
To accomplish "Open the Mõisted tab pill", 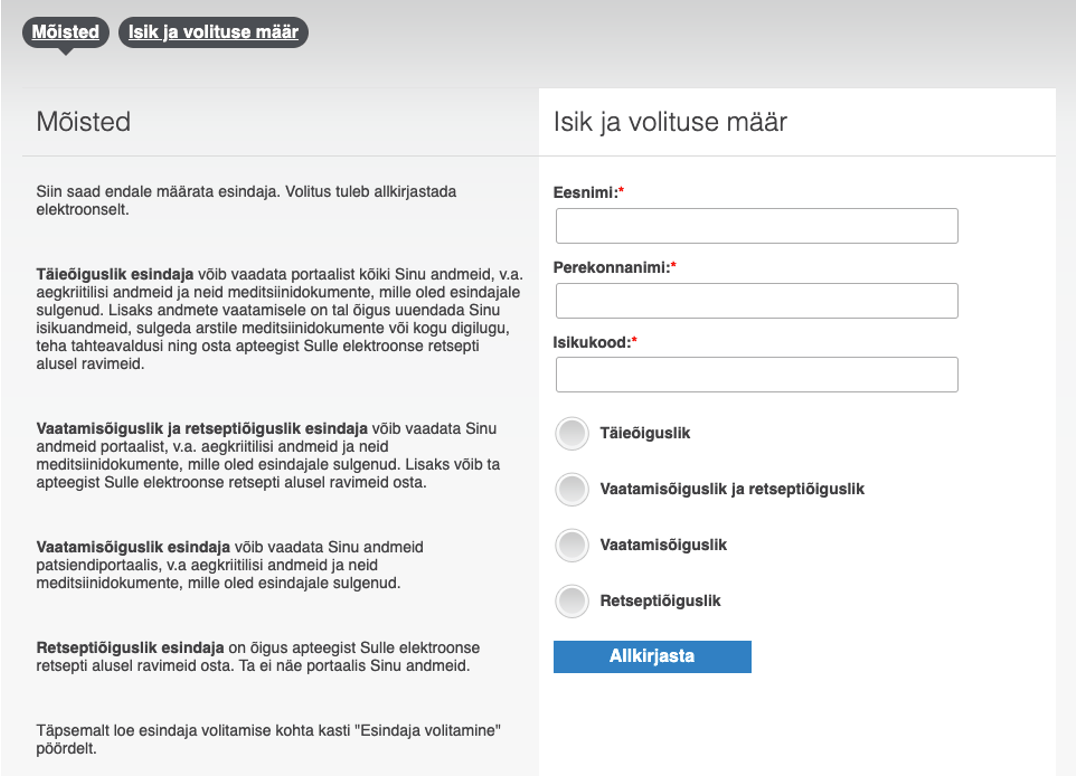I will tap(65, 32).
